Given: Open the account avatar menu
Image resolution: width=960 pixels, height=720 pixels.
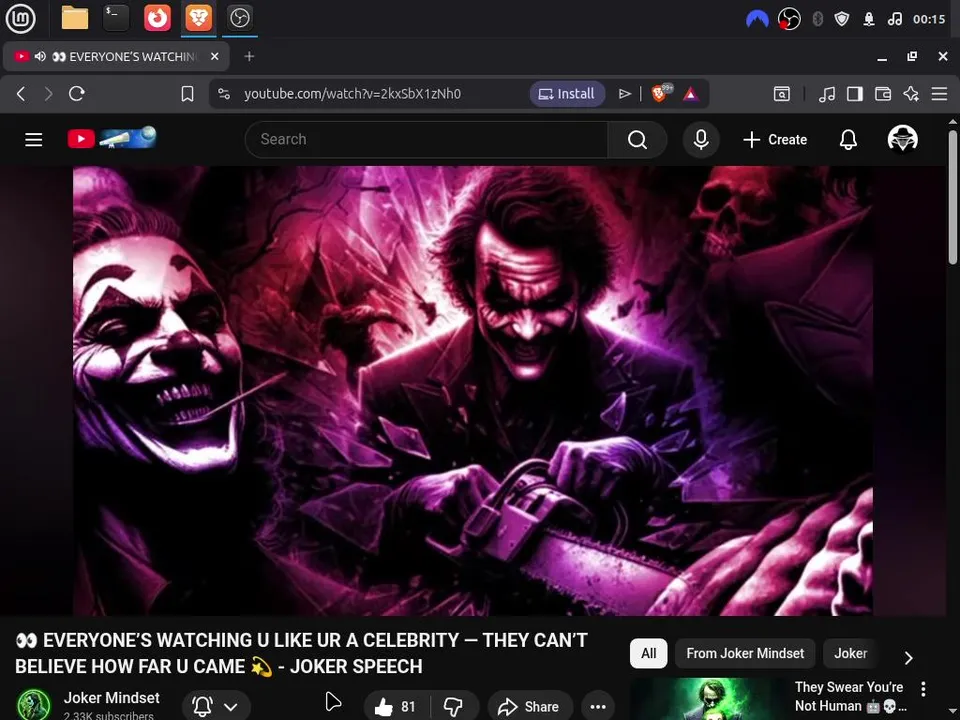Looking at the screenshot, I should [x=902, y=139].
